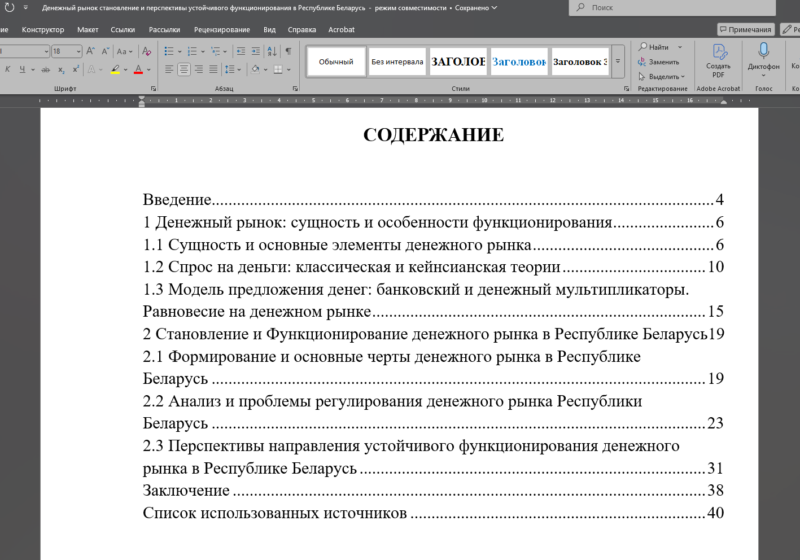Open the underline style dropdown arrow
Viewport: 800px width, 560px height.
point(33,70)
